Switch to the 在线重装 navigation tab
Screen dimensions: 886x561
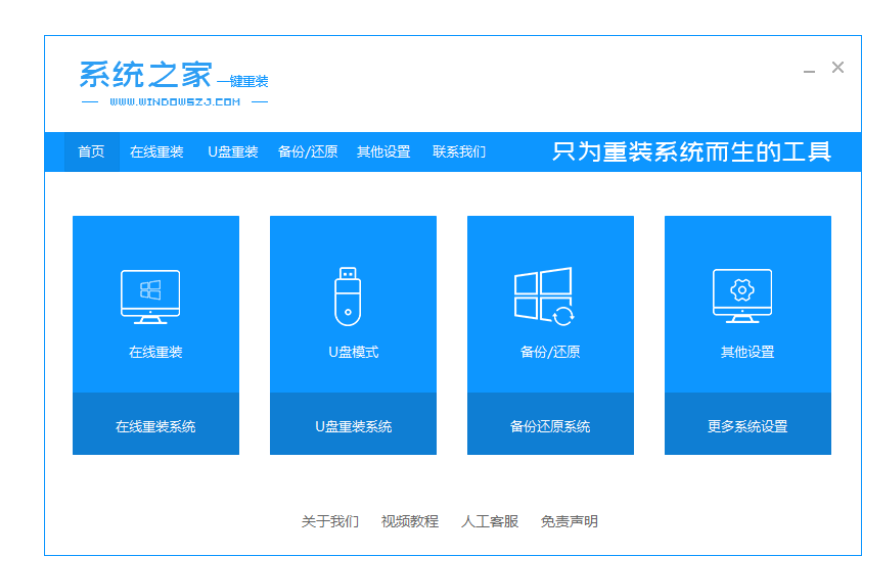[156, 152]
